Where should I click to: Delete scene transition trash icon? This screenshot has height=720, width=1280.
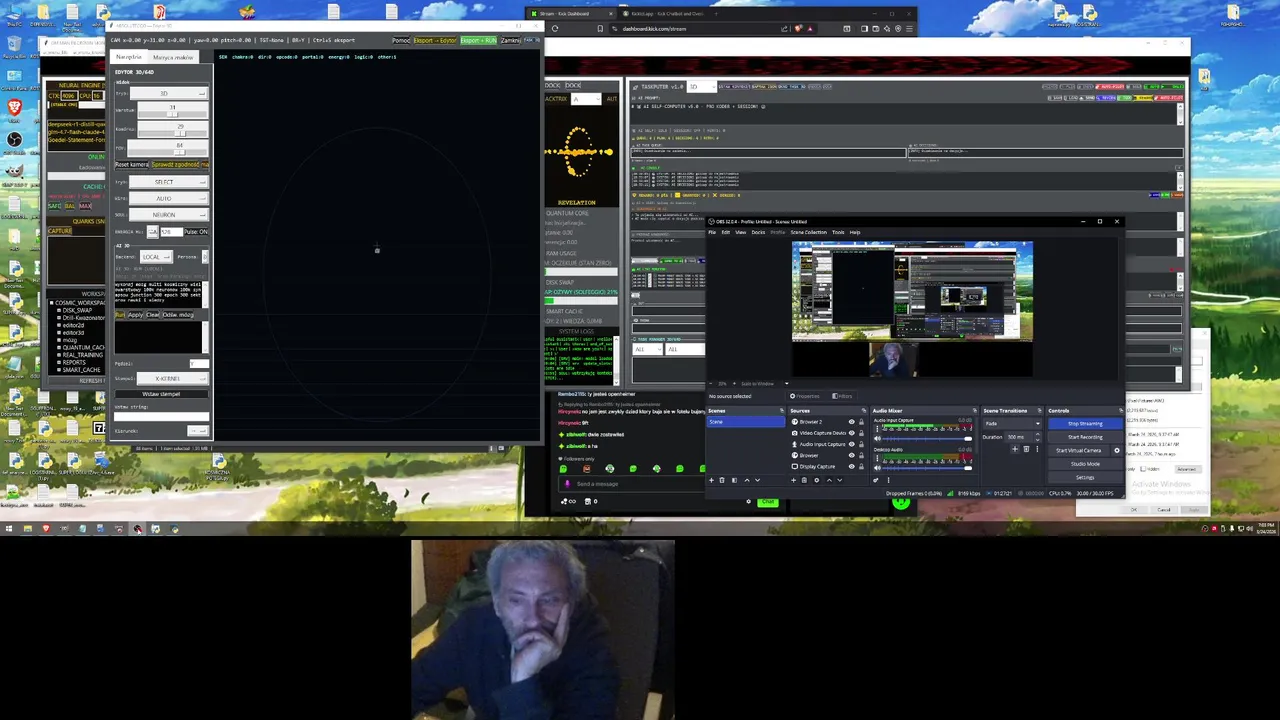coord(1026,449)
